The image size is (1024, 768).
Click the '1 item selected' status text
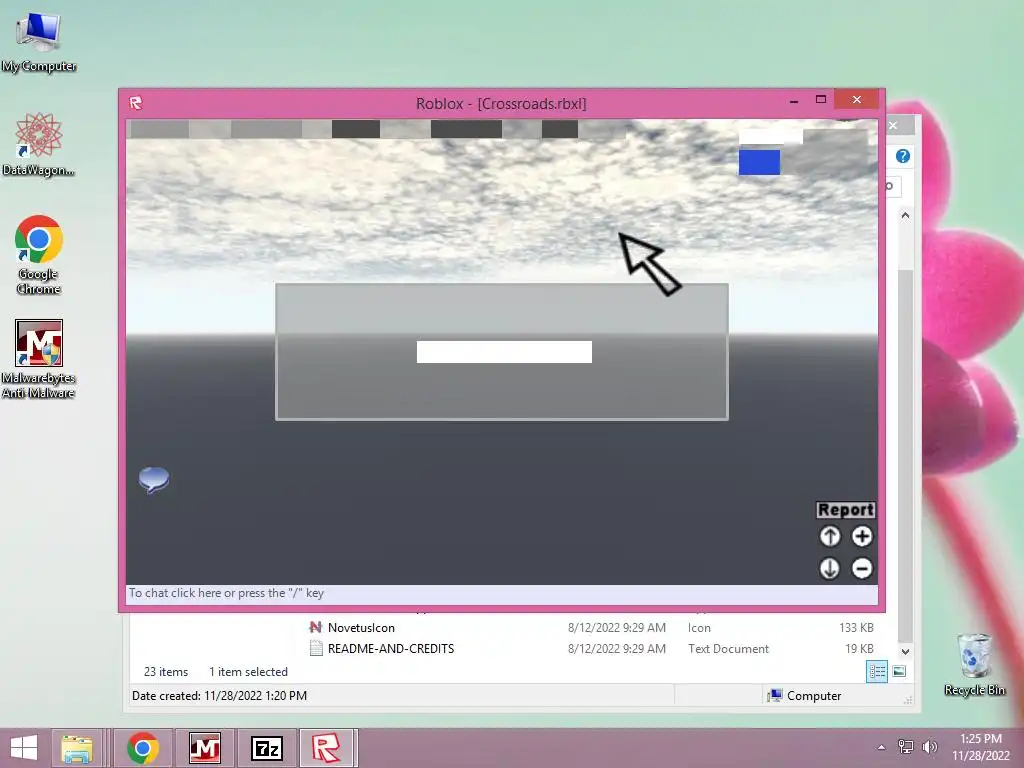point(248,672)
